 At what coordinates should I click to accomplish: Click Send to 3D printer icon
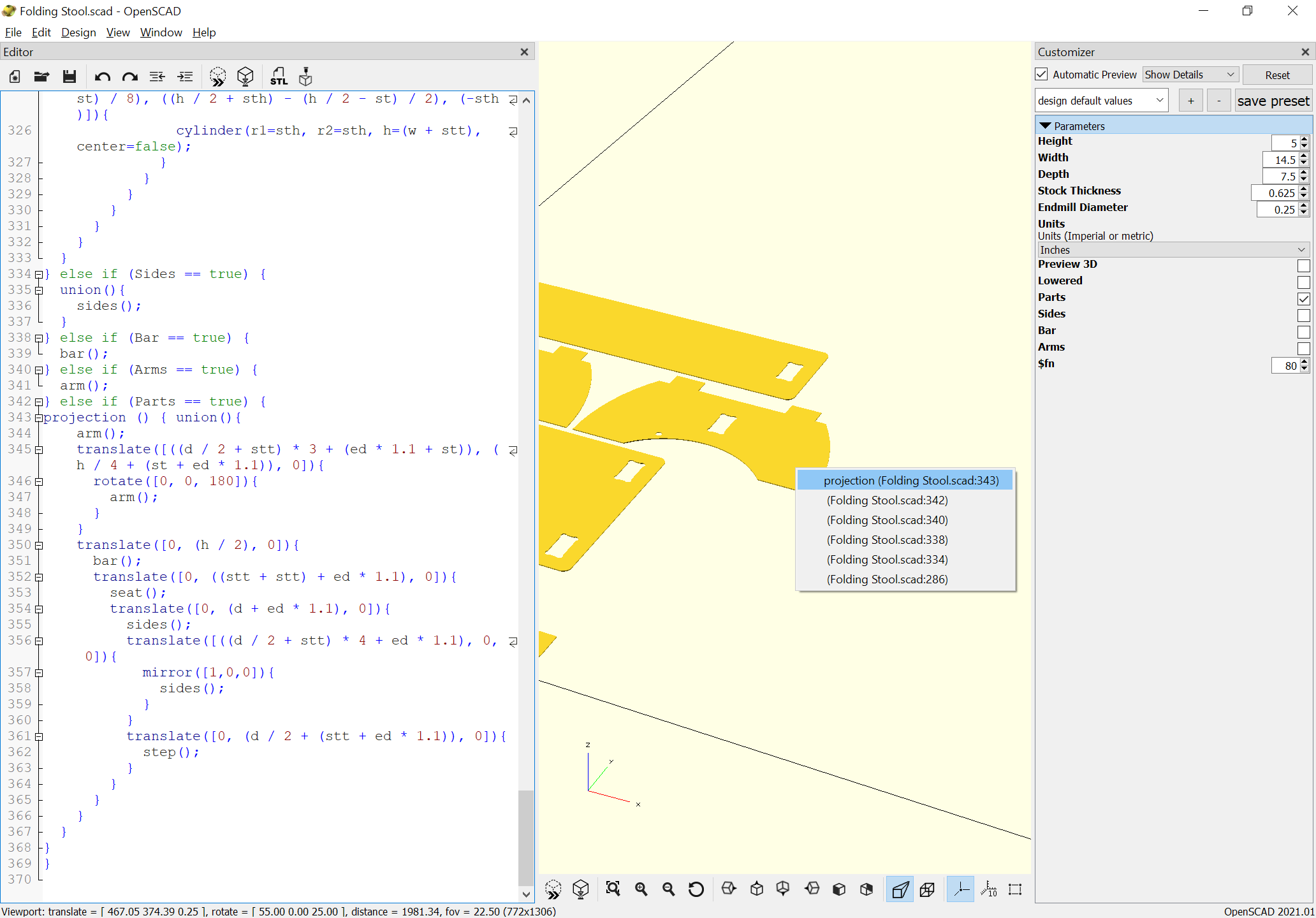click(x=306, y=77)
